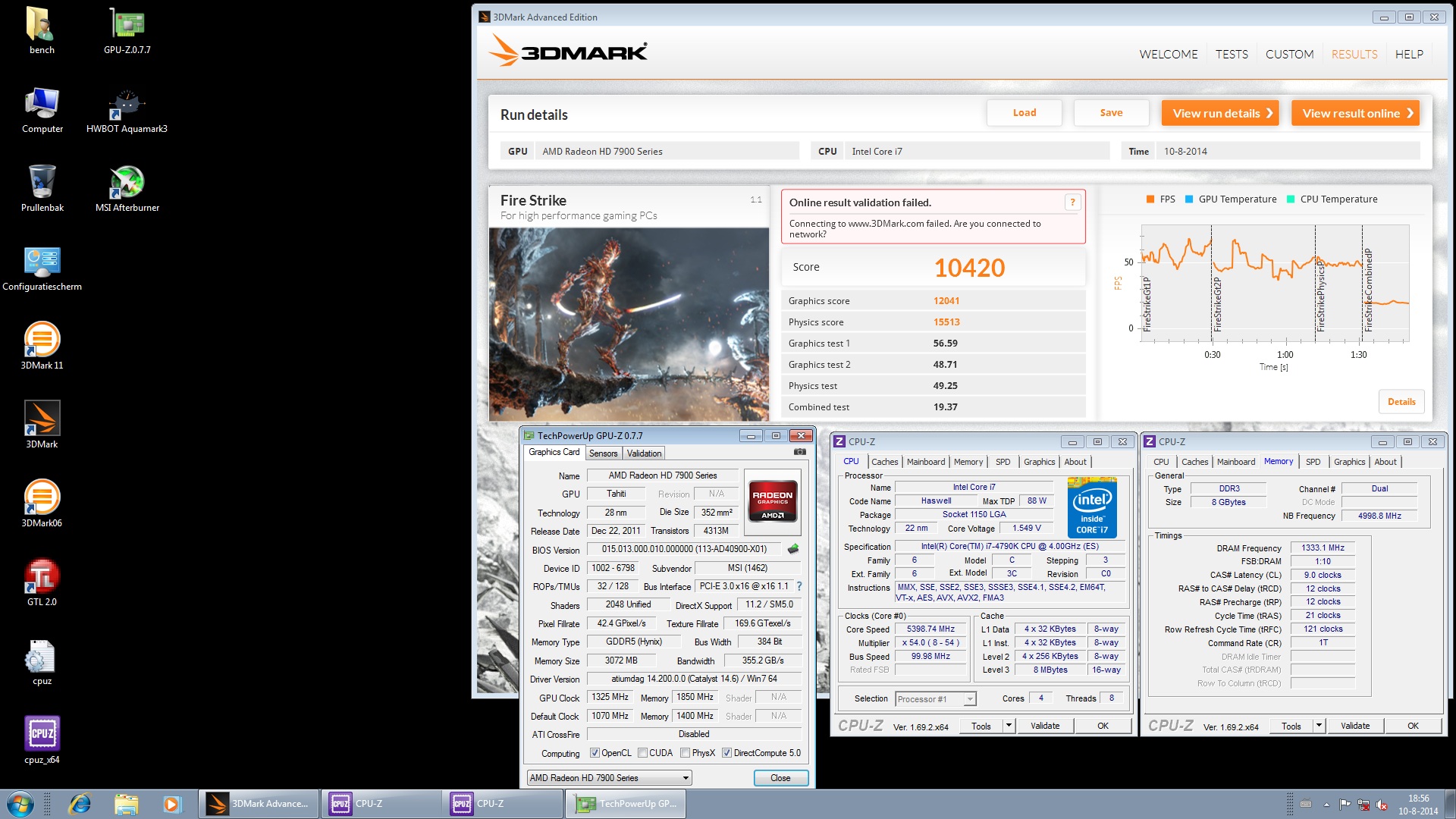Screen dimensions: 1456x819
Task: Toggle DirectCompute 5.0 checkbox in GPU-Z
Action: (726, 753)
